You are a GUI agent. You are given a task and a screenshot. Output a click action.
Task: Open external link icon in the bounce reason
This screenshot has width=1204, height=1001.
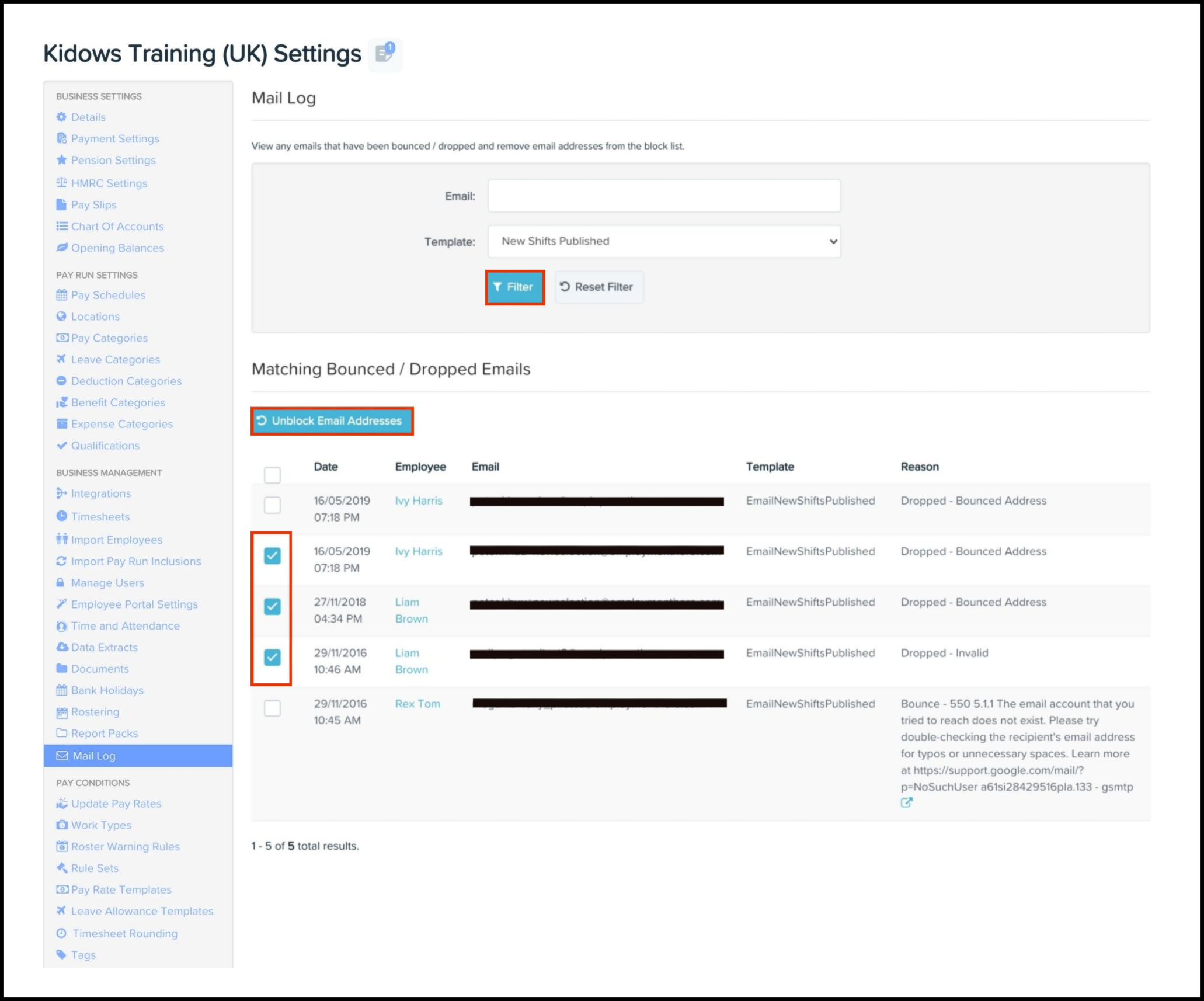coord(906,802)
